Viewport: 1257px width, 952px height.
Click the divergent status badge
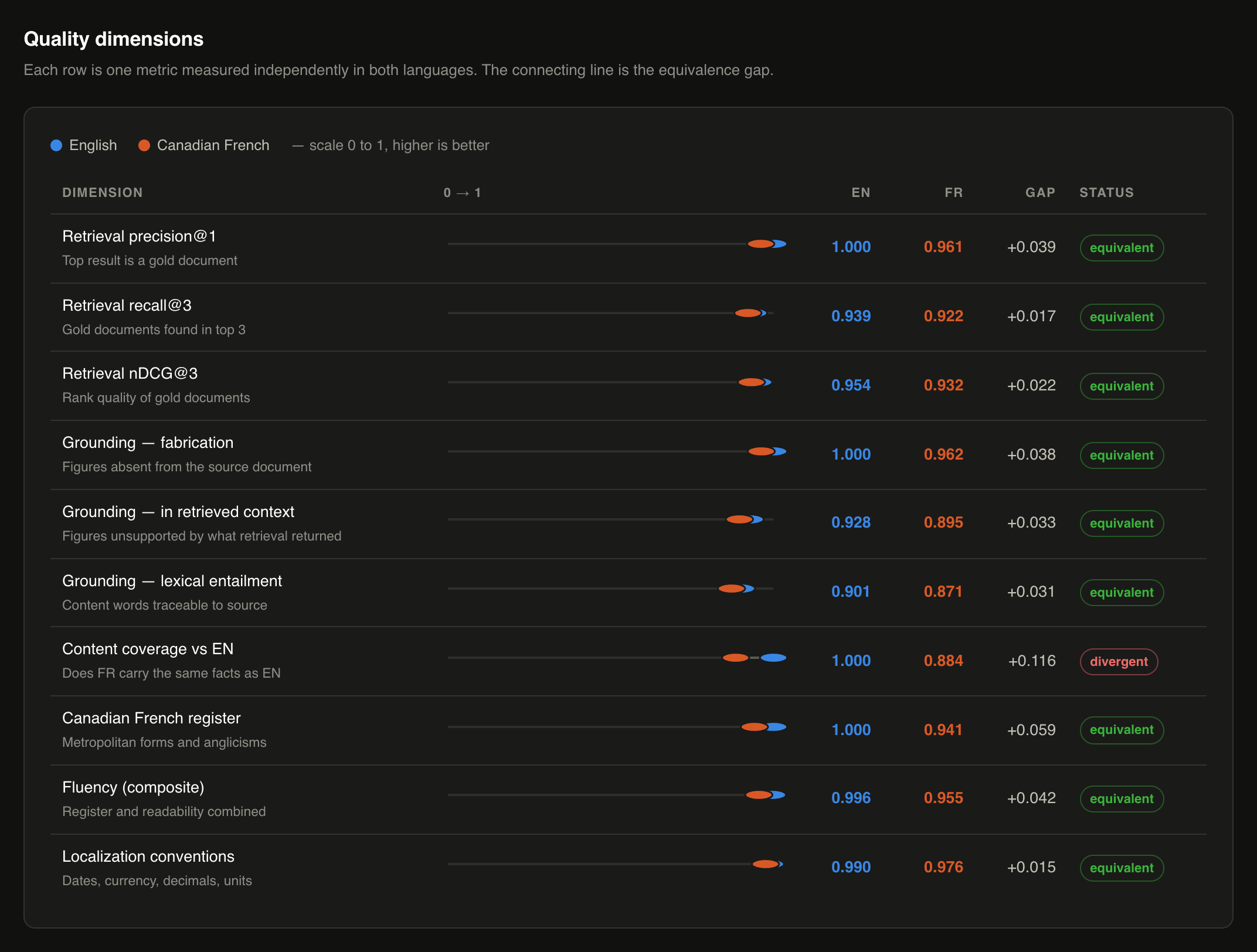1119,661
